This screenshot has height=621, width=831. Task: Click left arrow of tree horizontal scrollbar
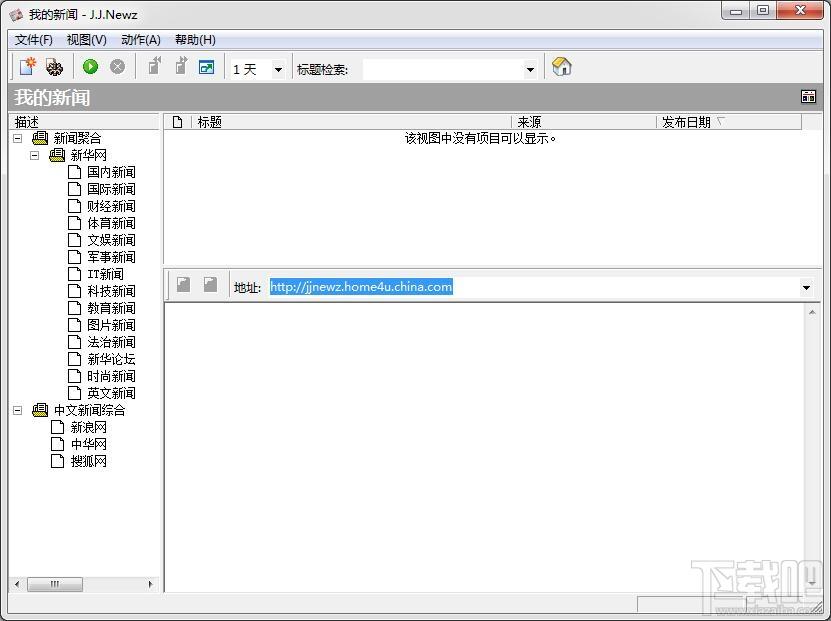point(17,584)
